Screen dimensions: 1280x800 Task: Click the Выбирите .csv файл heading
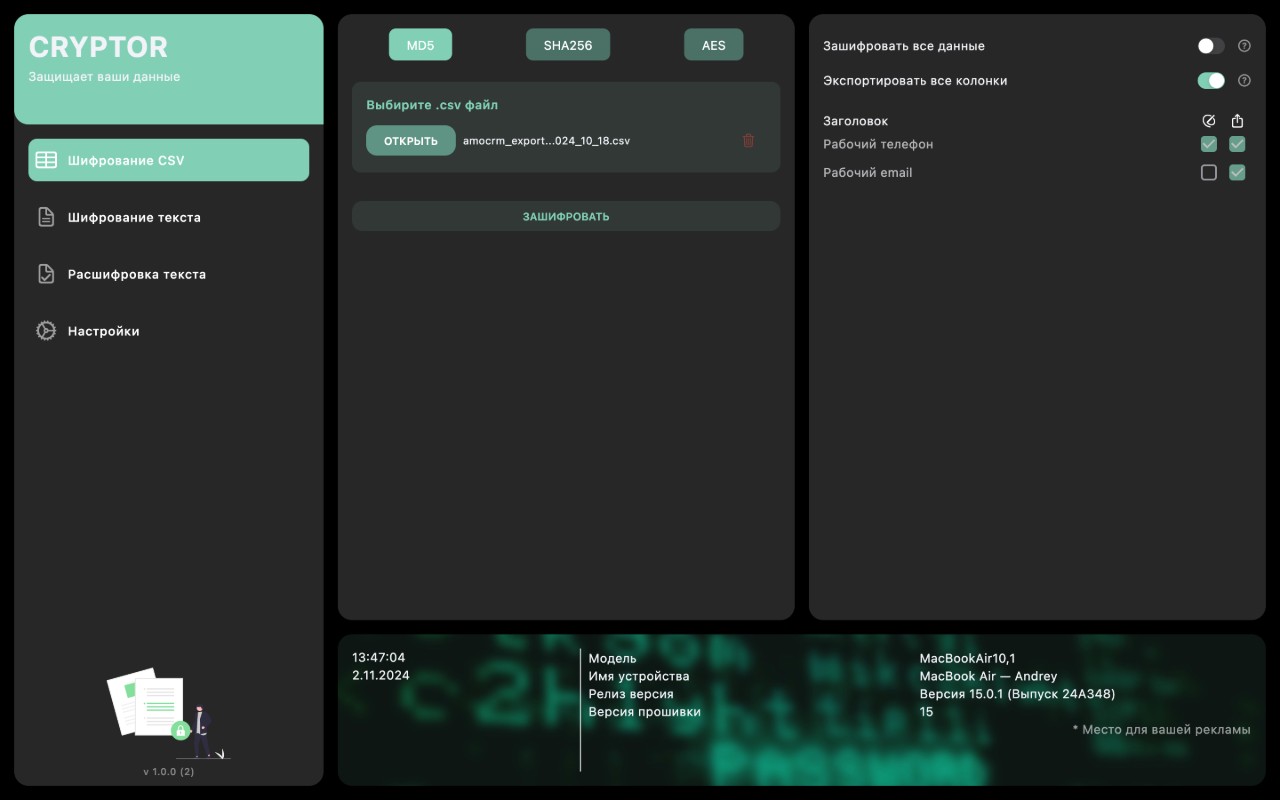click(432, 105)
